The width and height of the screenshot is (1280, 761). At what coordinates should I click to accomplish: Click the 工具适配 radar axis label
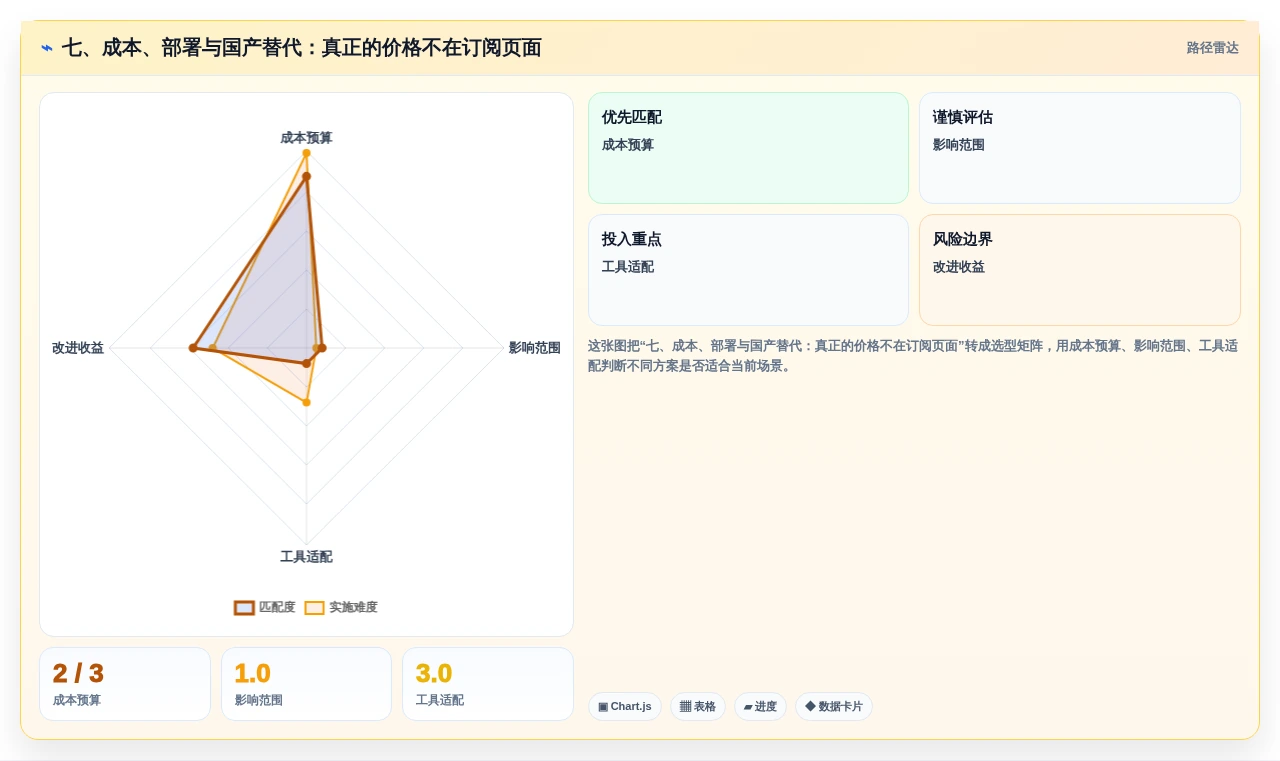click(306, 557)
